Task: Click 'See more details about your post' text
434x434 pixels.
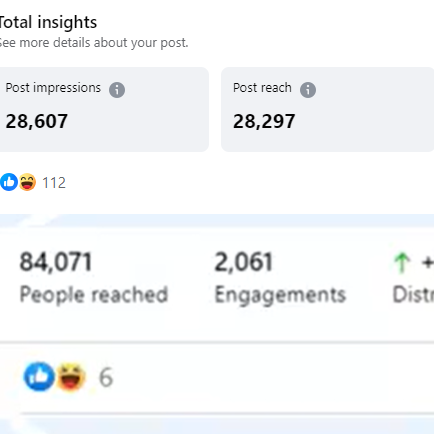Action: tap(94, 43)
